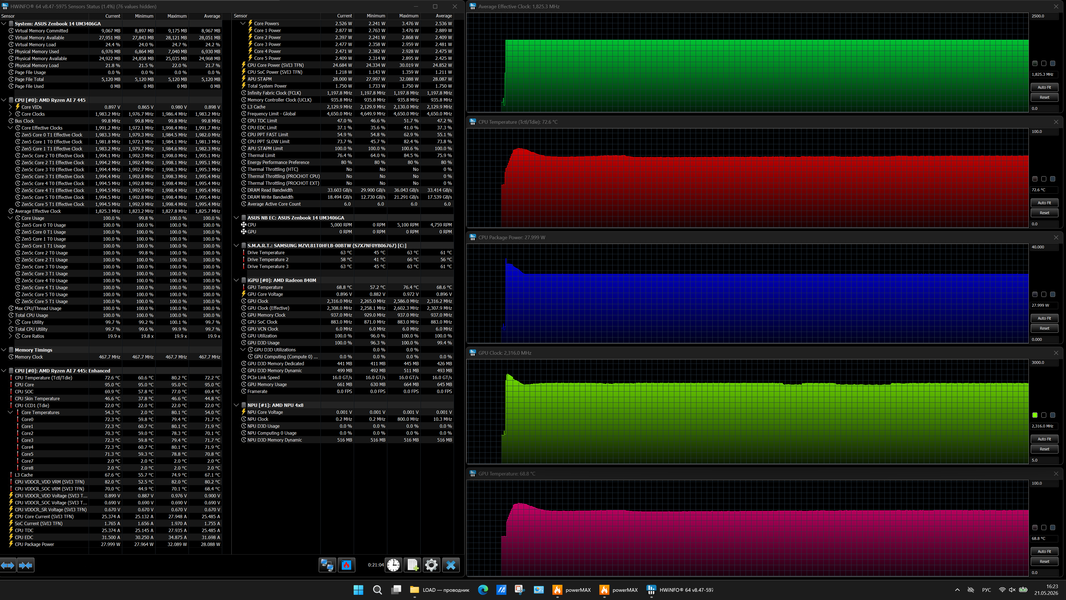Collapse Core Effective Clocks subtree
The width and height of the screenshot is (1066, 600).
pos(10,128)
